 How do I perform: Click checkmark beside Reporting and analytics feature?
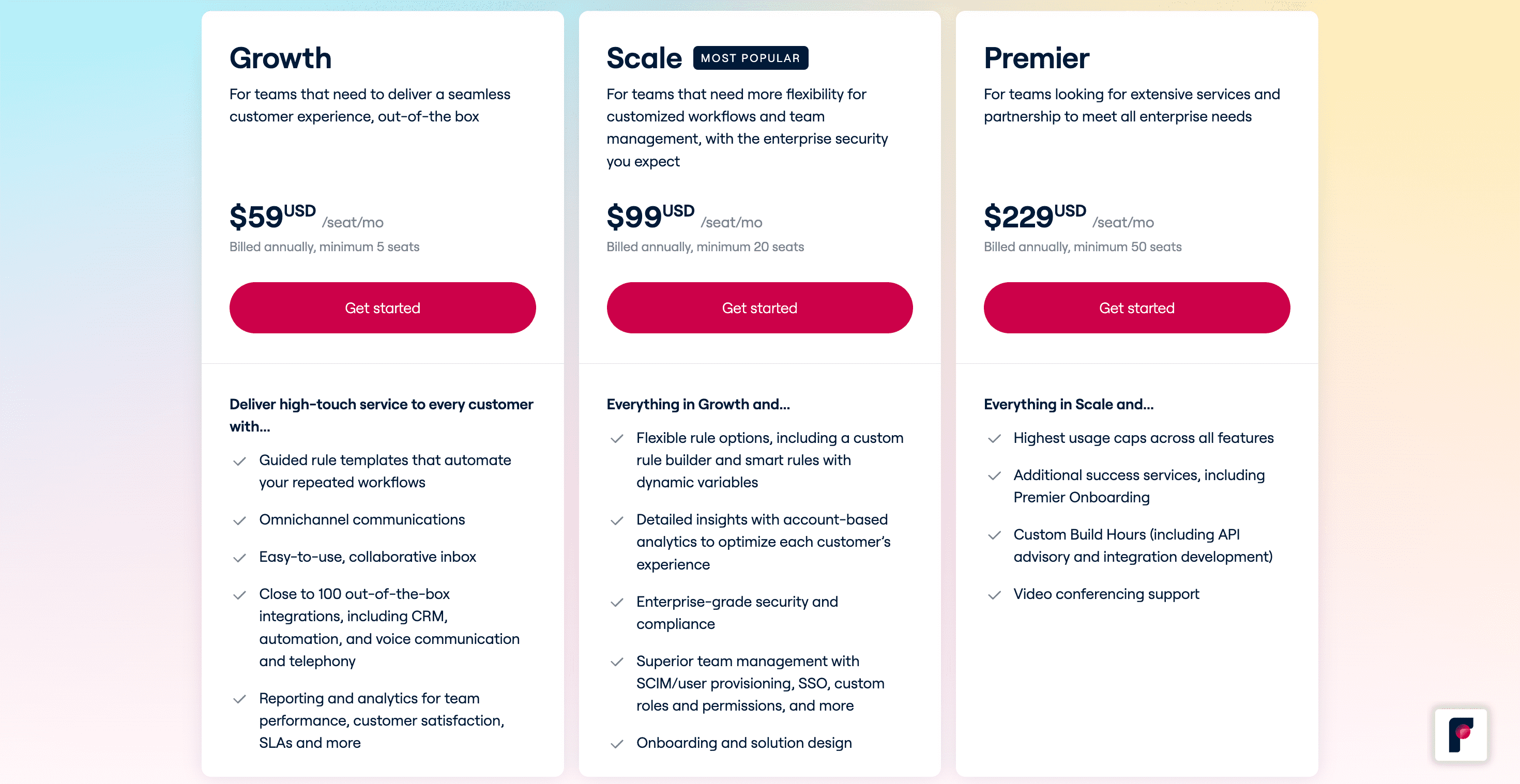(239, 699)
